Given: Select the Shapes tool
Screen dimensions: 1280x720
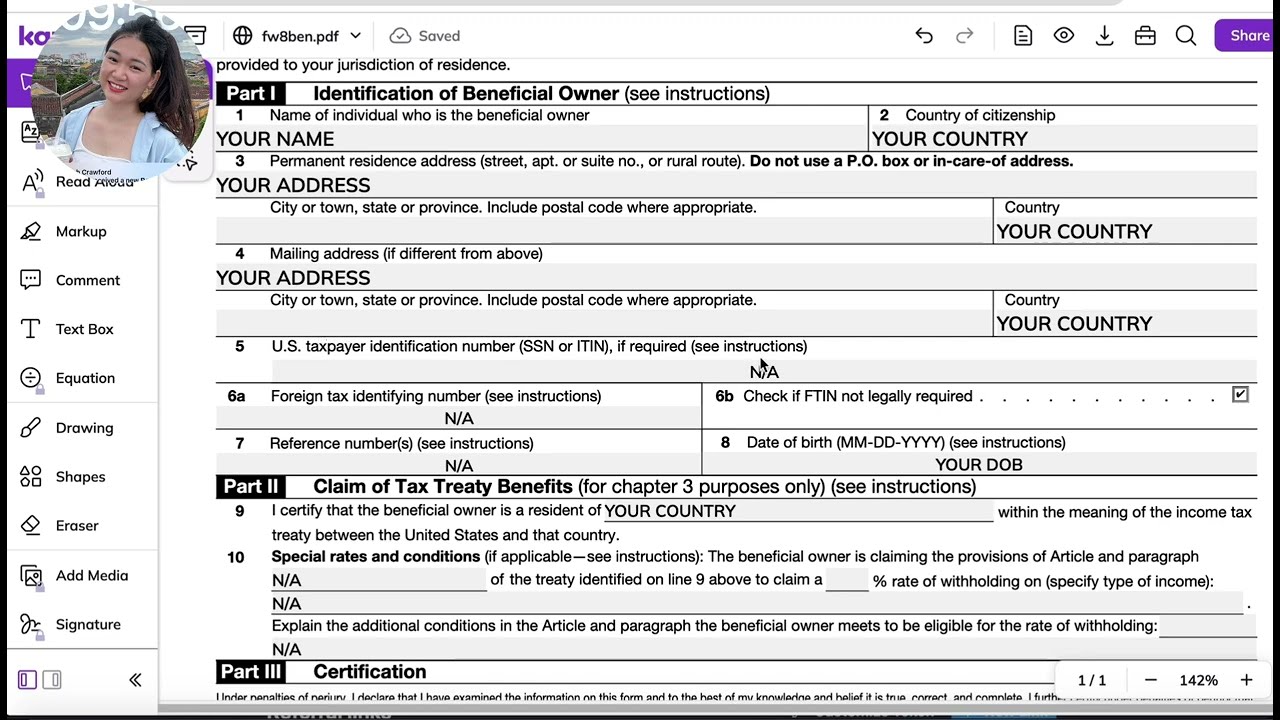Looking at the screenshot, I should pyautogui.click(x=82, y=477).
